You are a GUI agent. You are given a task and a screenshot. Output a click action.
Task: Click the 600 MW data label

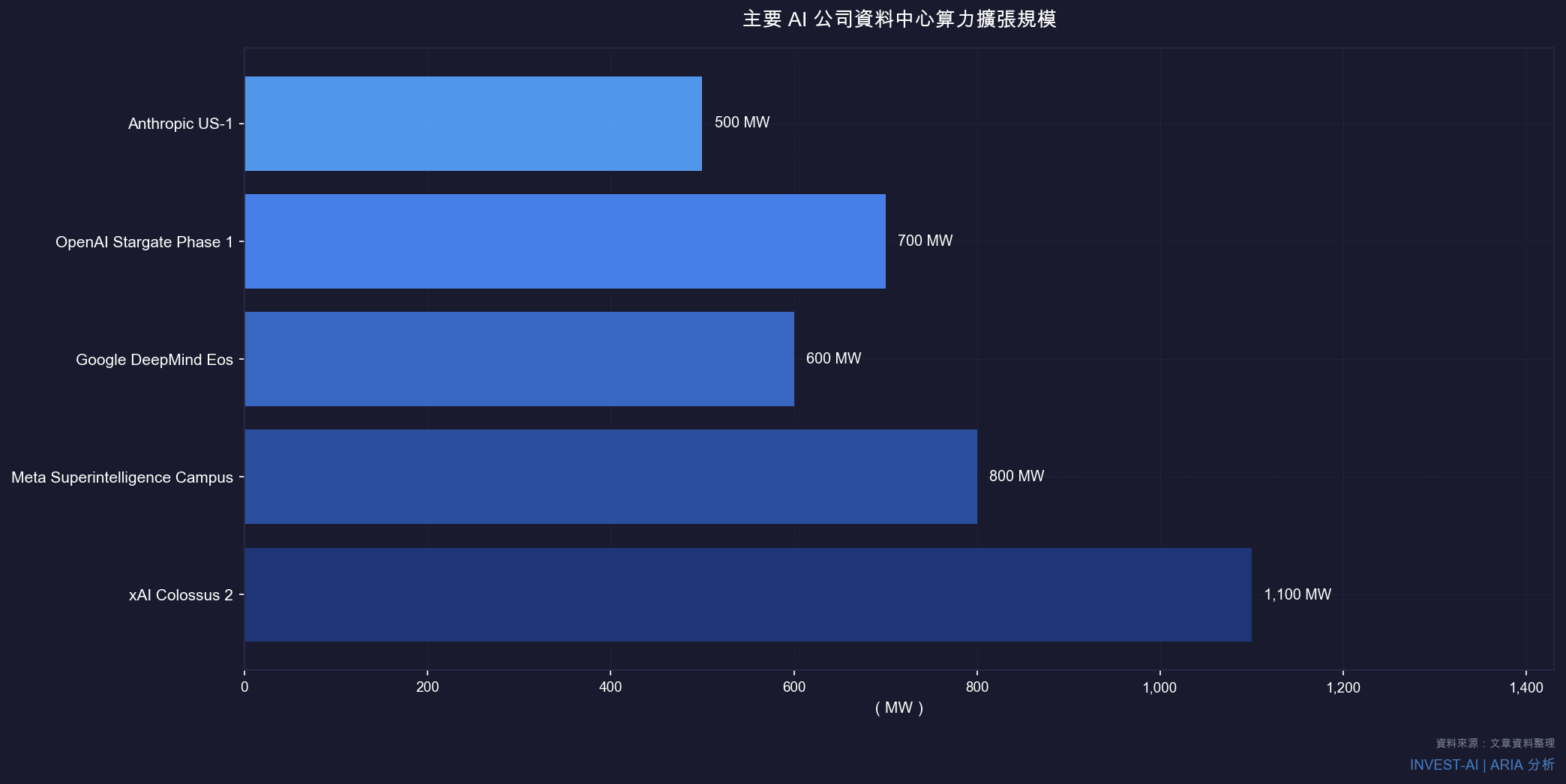pos(832,358)
